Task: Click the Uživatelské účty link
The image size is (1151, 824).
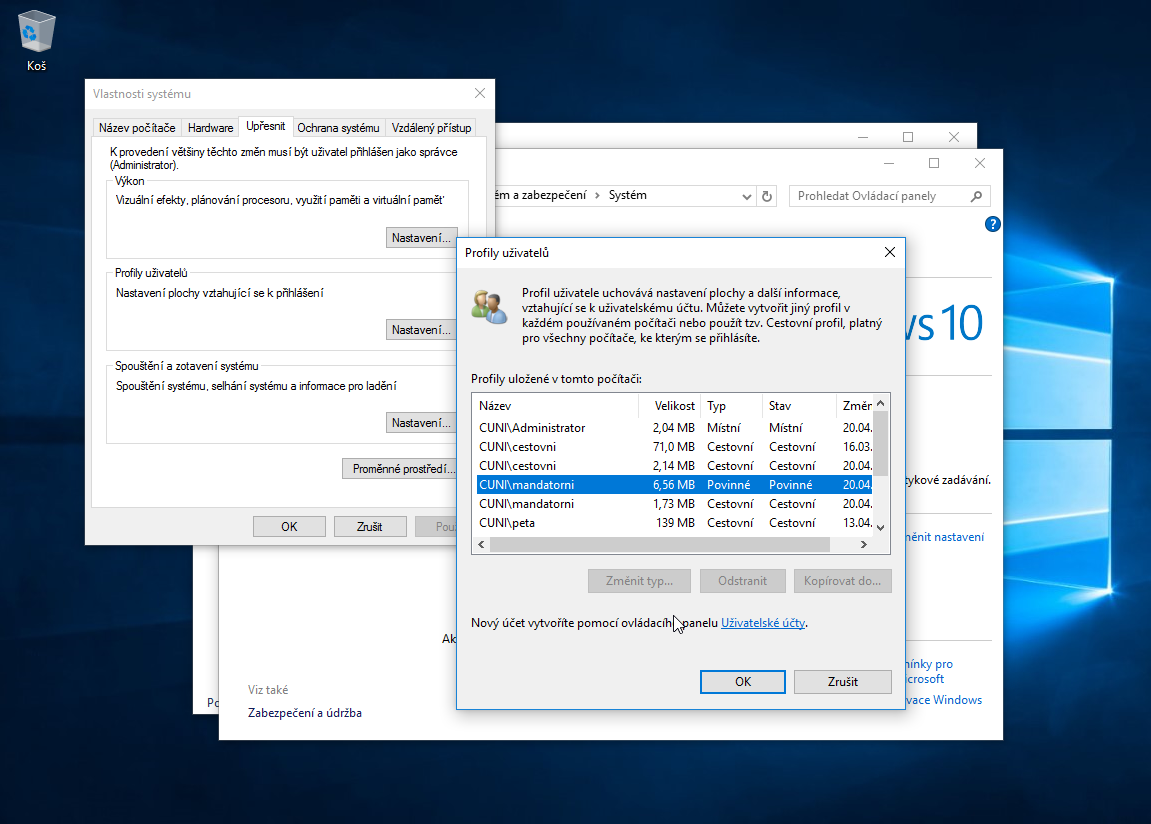Action: click(763, 623)
